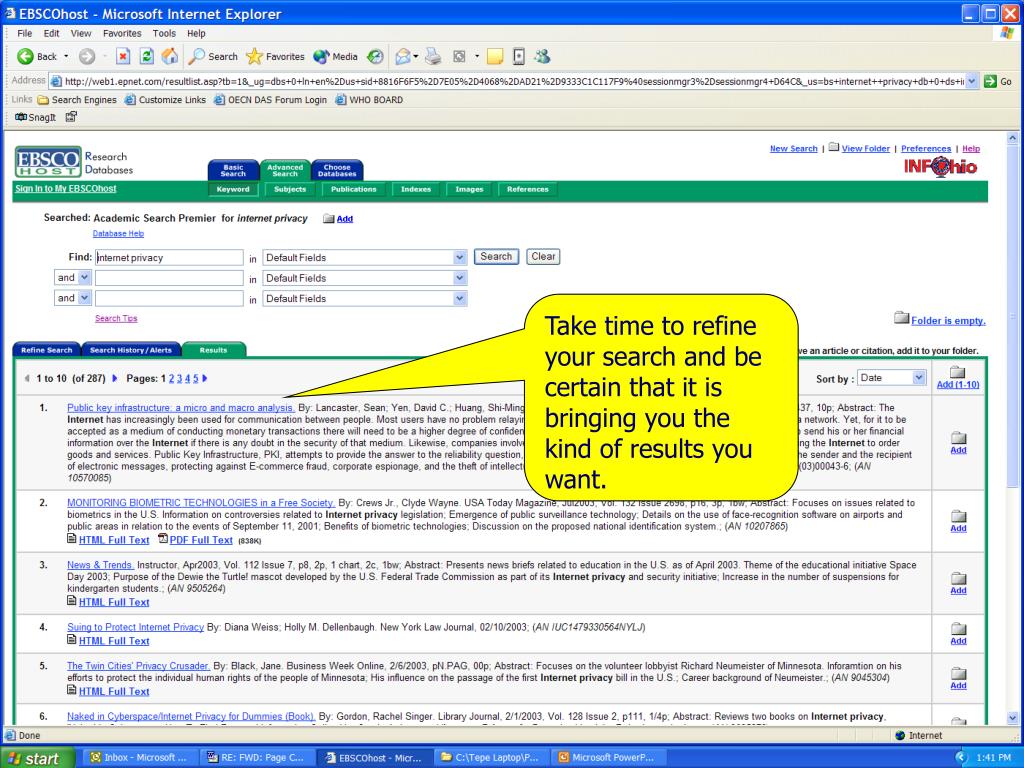Open the Sort by Date dropdown
1024x768 pixels.
tap(918, 377)
